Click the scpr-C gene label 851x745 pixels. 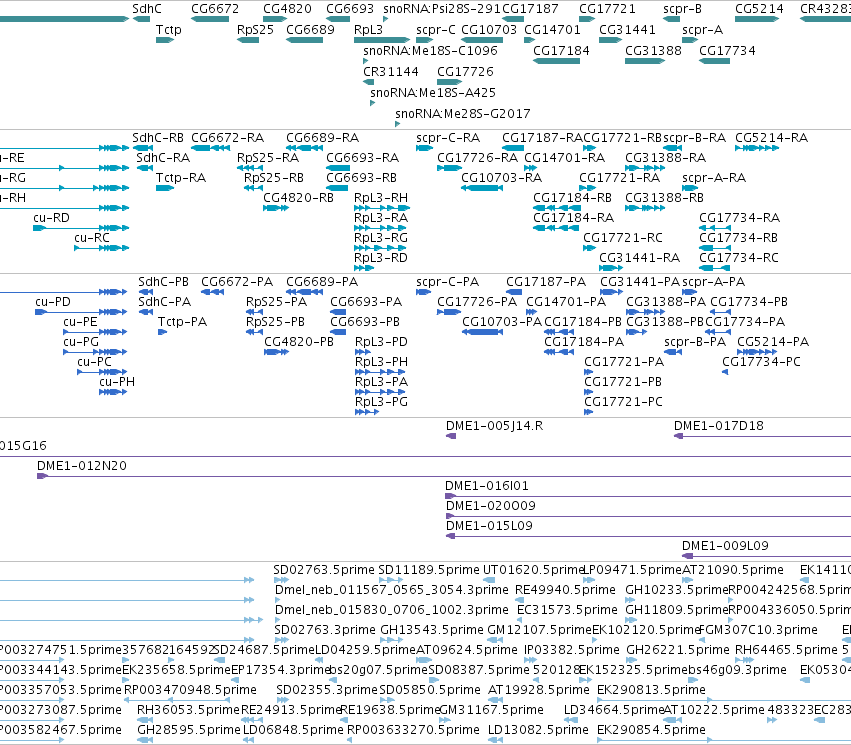436,30
